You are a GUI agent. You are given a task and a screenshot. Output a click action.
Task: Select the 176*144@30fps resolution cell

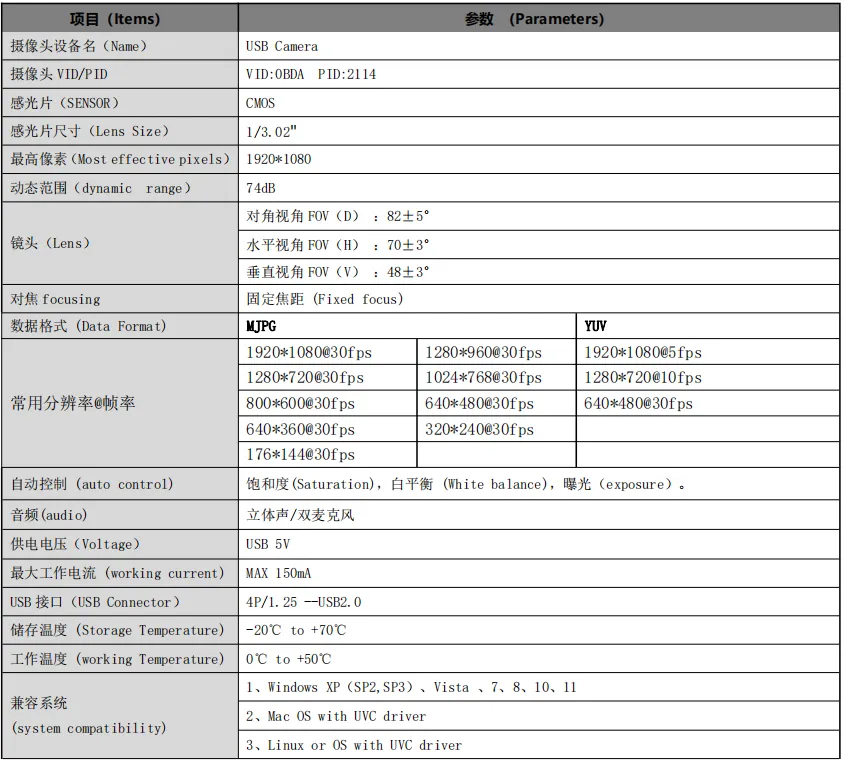click(300, 455)
